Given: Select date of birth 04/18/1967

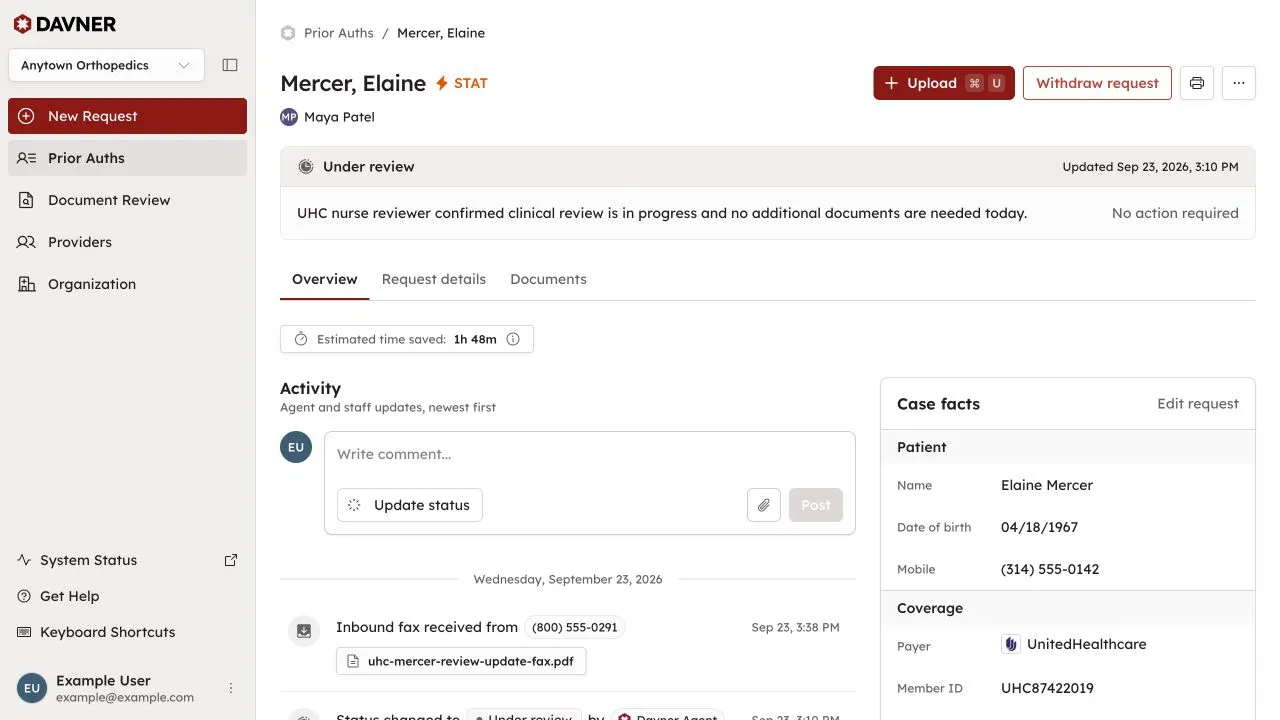Looking at the screenshot, I should pos(1039,527).
